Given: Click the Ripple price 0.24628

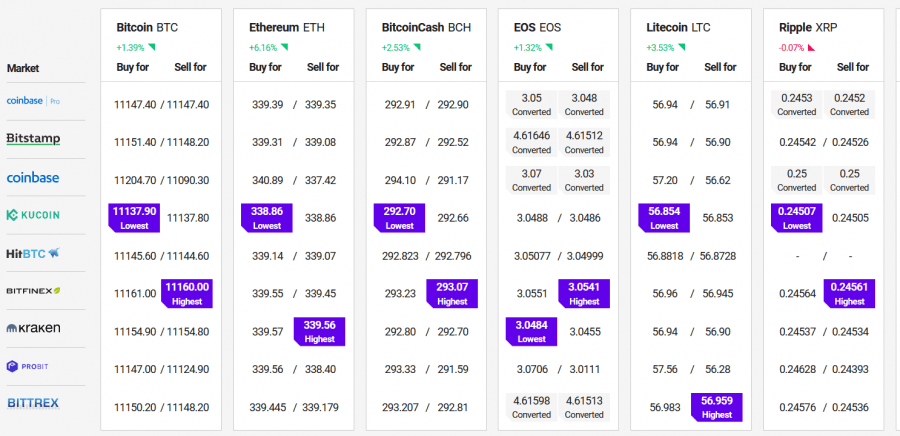Looking at the screenshot, I should [x=797, y=369].
